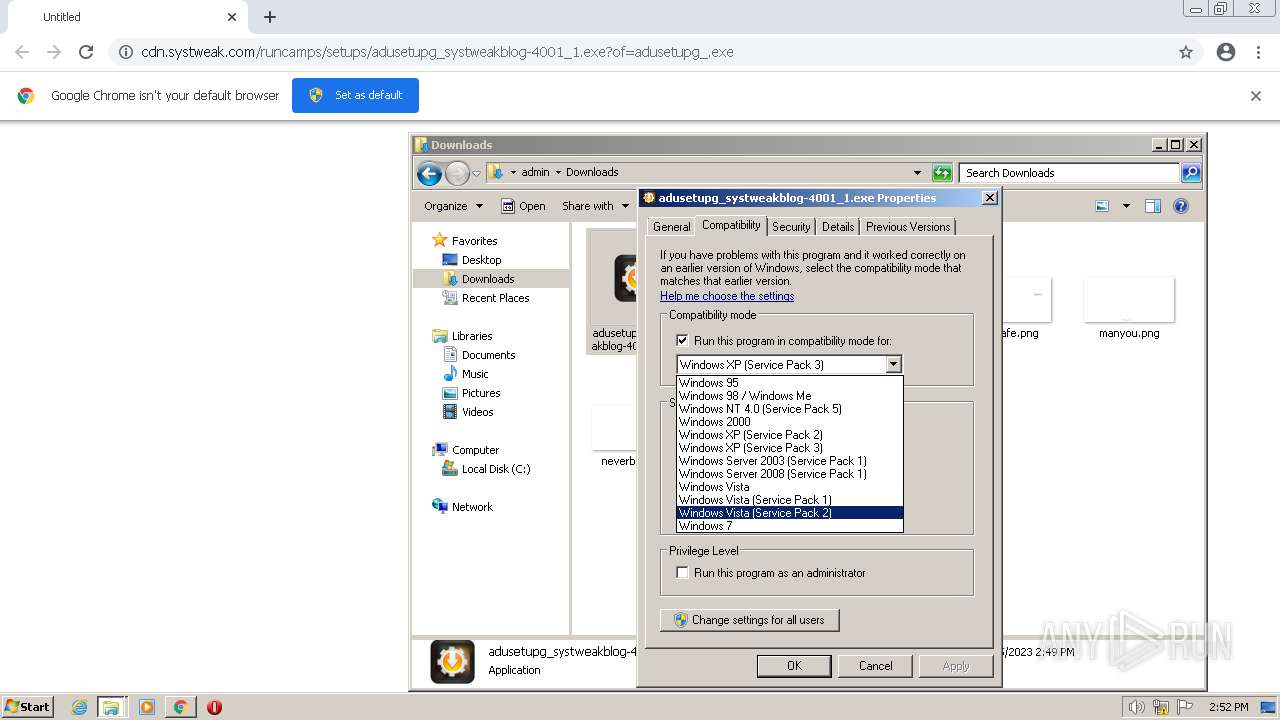
Task: Change view icon in Downloads toolbar
Action: pos(1102,206)
